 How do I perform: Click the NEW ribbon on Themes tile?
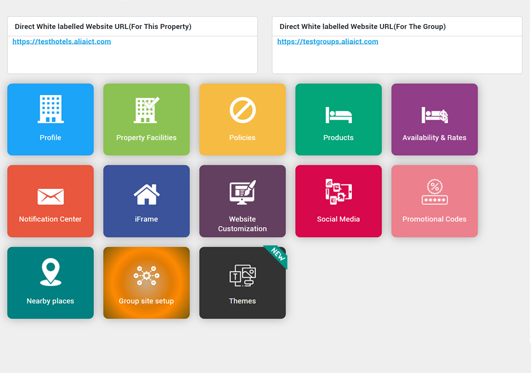point(277,256)
